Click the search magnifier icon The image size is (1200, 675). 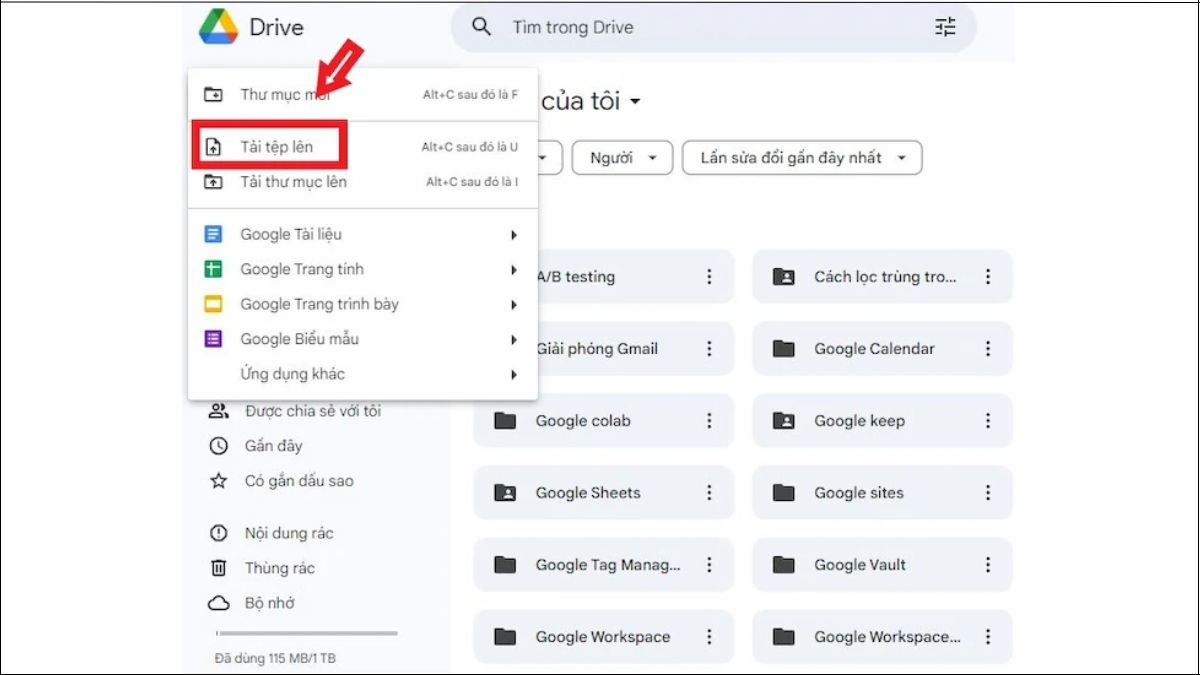click(482, 27)
